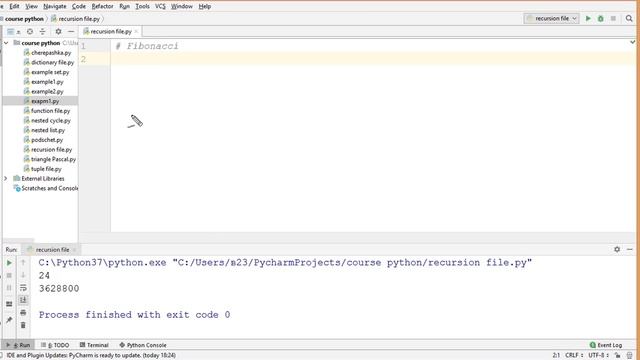The width and height of the screenshot is (640, 360).
Task: Toggle scroll-to-end in Run console
Action: 23,300
